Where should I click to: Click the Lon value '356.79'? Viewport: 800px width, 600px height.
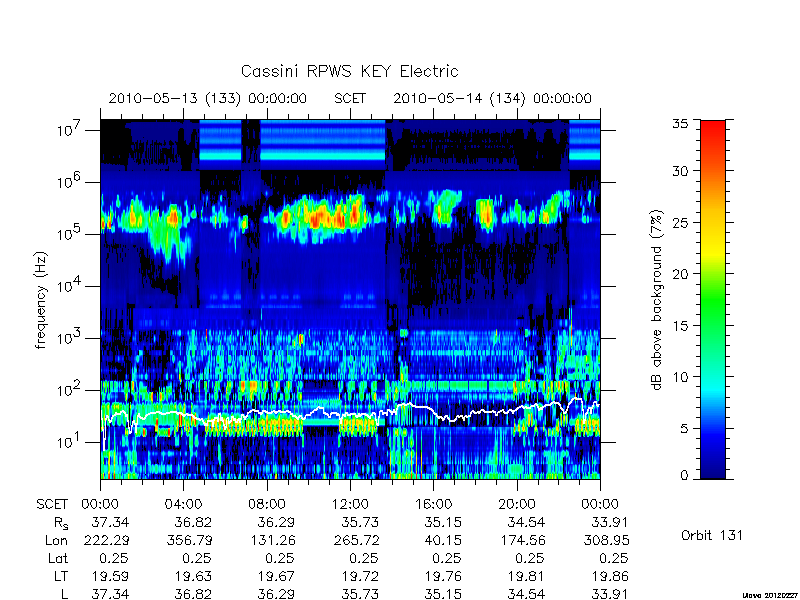(189, 540)
